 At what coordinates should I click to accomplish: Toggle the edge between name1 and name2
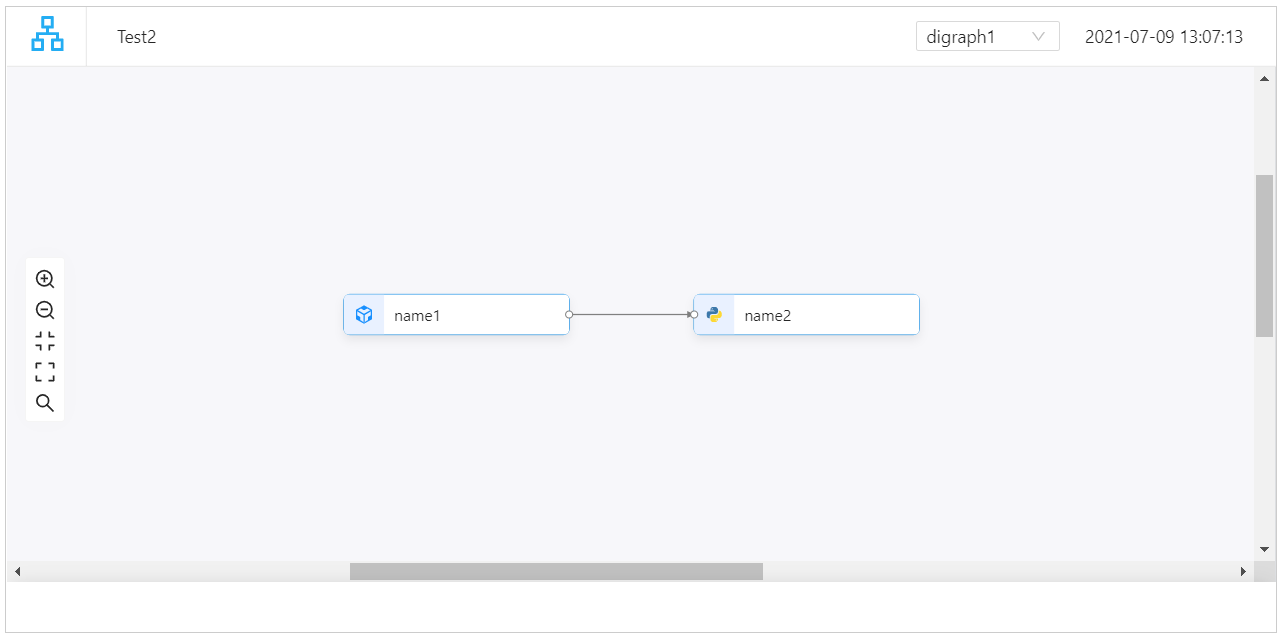tap(630, 314)
